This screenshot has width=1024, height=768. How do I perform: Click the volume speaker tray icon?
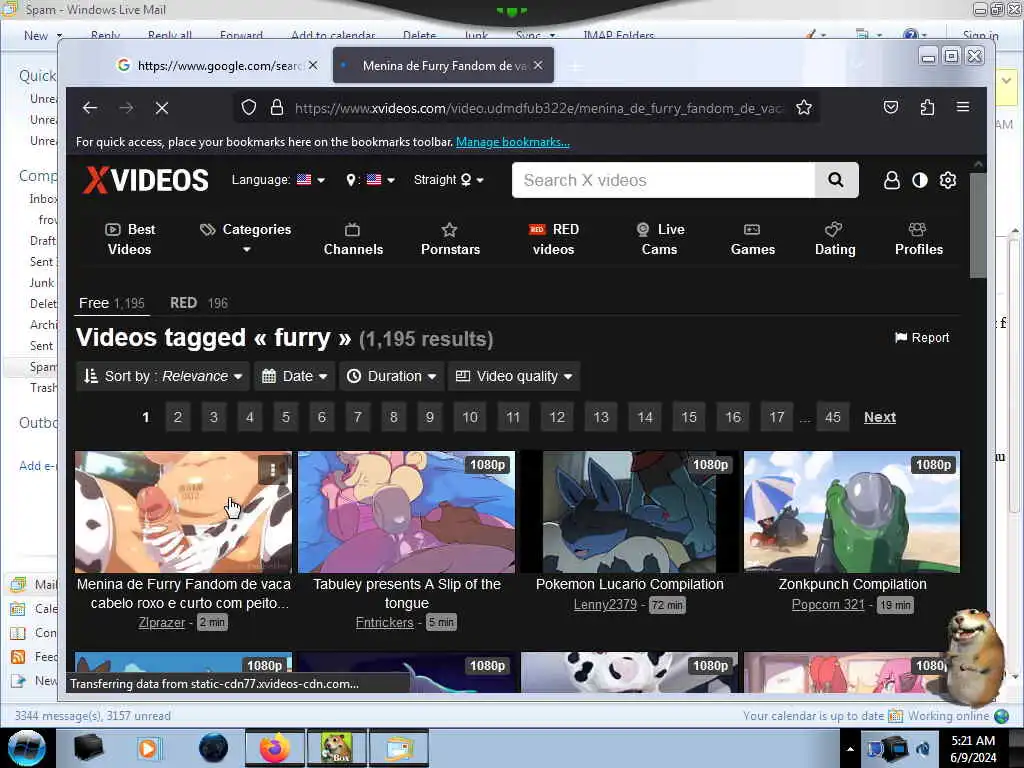(923, 748)
